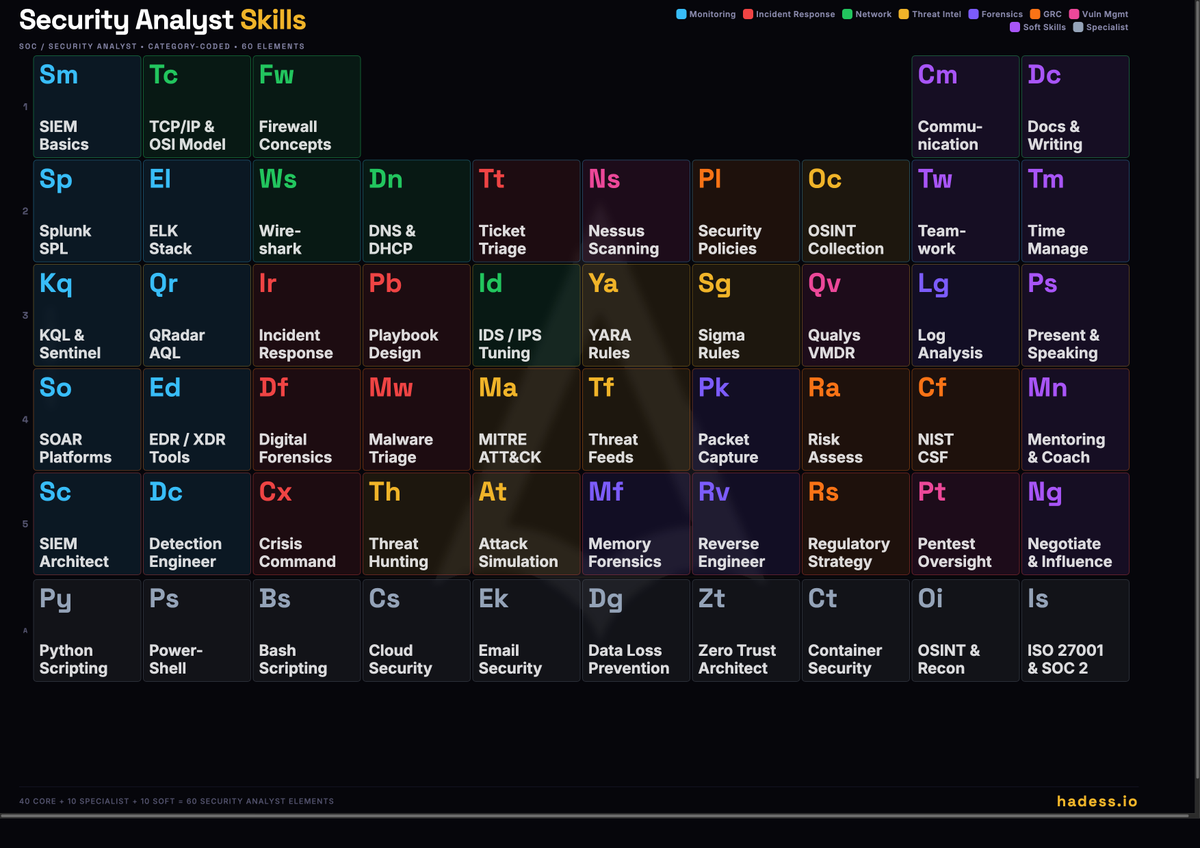Click the SOAR Platforms (So) card
Viewport: 1200px width, 848px height.
tap(87, 419)
